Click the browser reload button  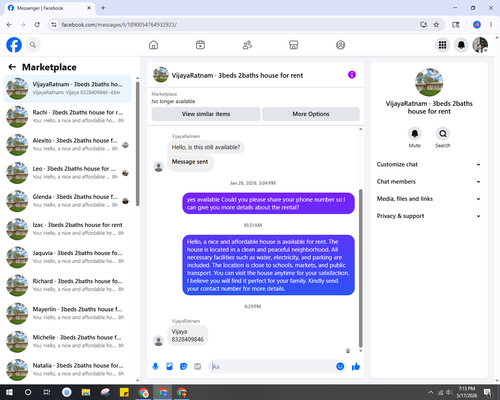[37, 25]
